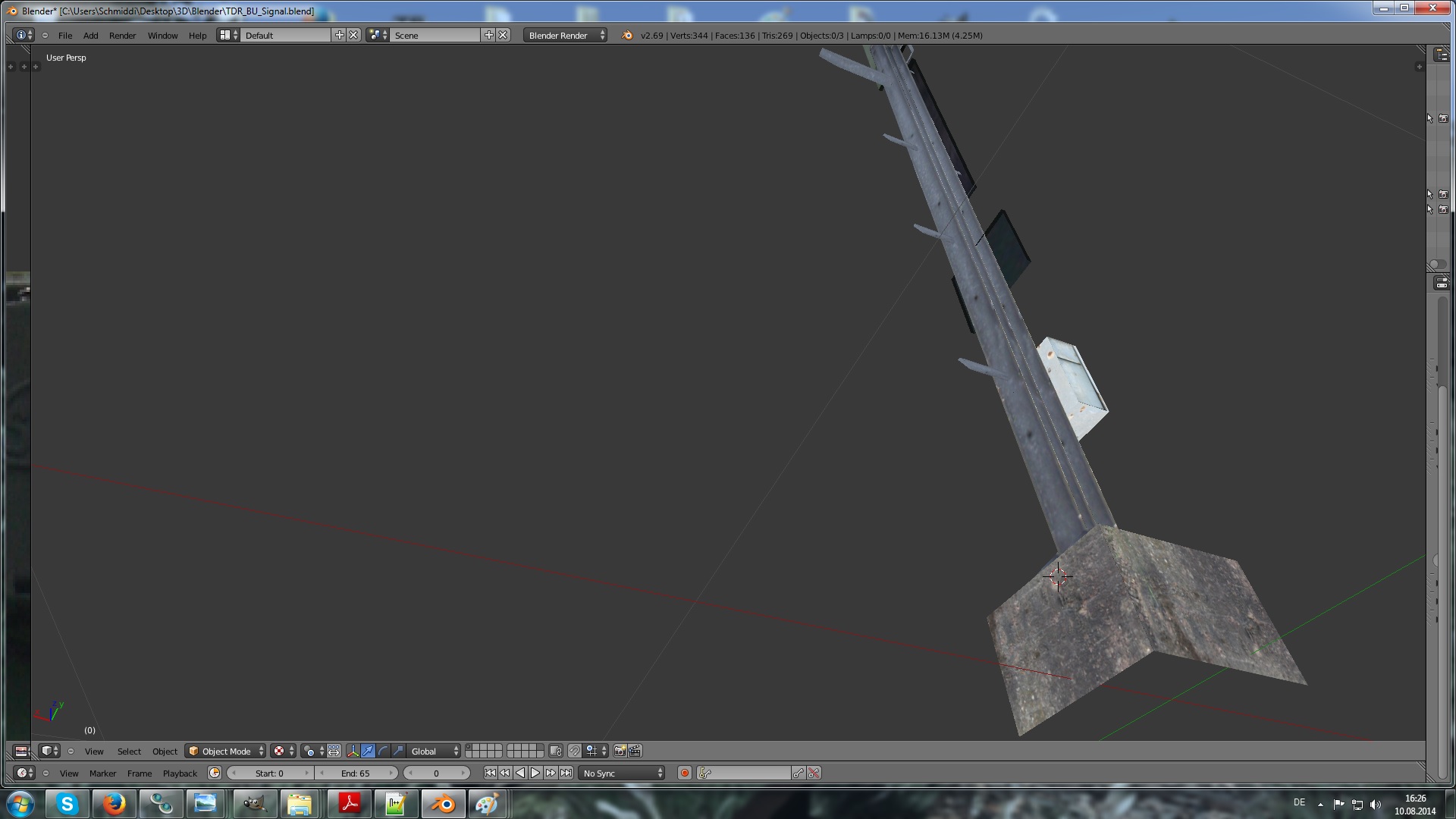Toggle automatic keyframe record button
This screenshot has width=1456, height=819.
tap(684, 773)
